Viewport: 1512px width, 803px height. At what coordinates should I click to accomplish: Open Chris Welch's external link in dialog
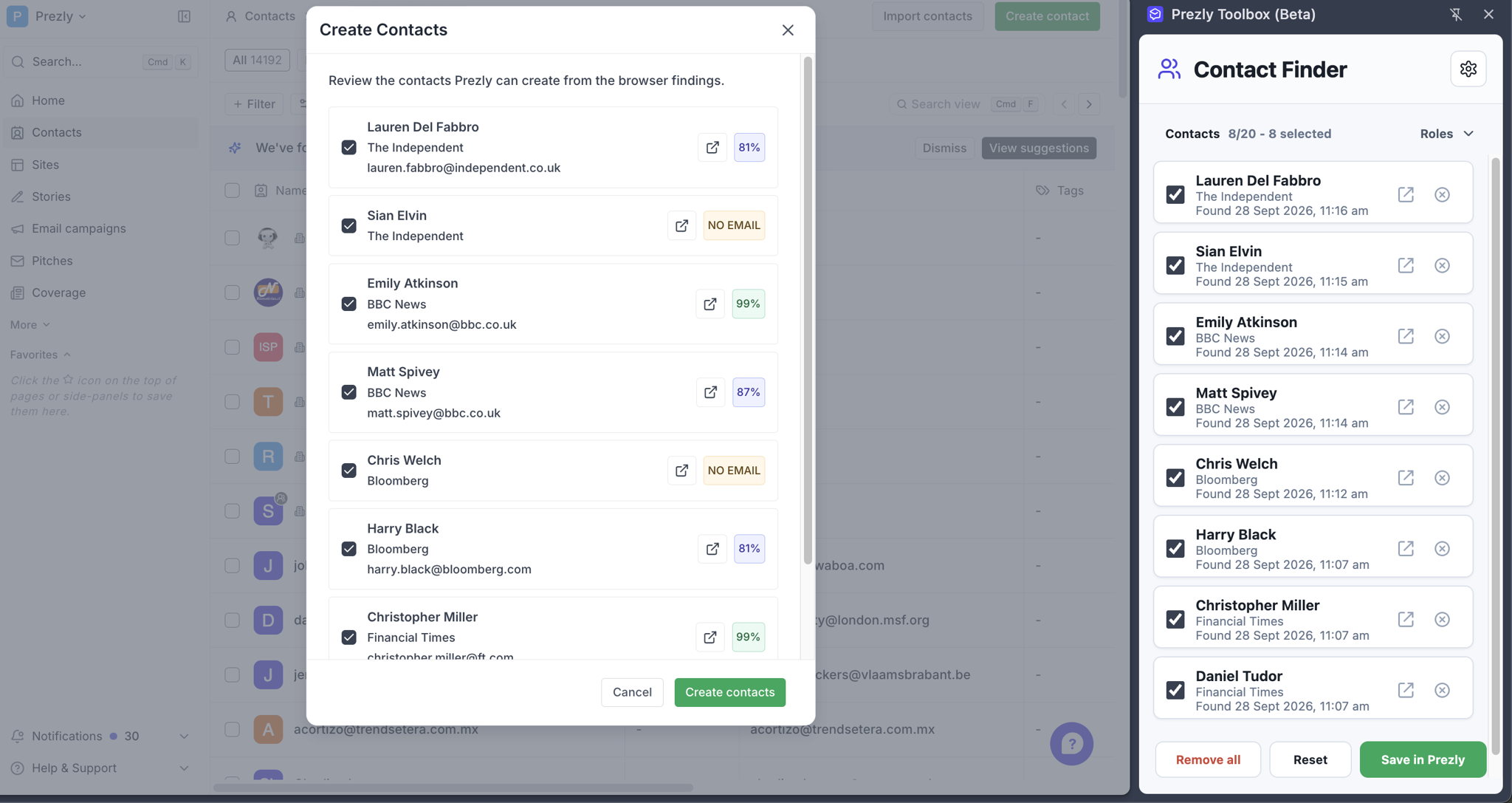[681, 471]
